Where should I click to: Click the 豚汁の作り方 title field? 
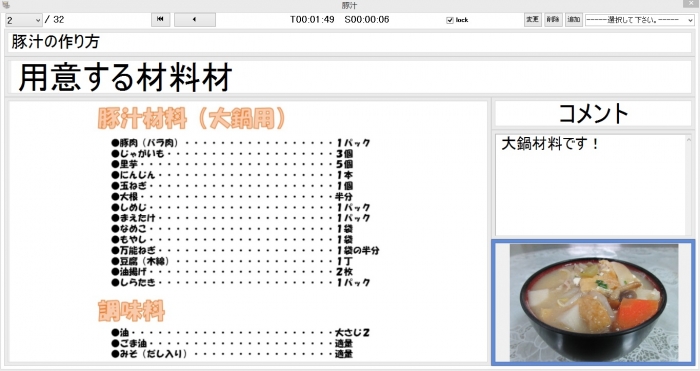349,42
